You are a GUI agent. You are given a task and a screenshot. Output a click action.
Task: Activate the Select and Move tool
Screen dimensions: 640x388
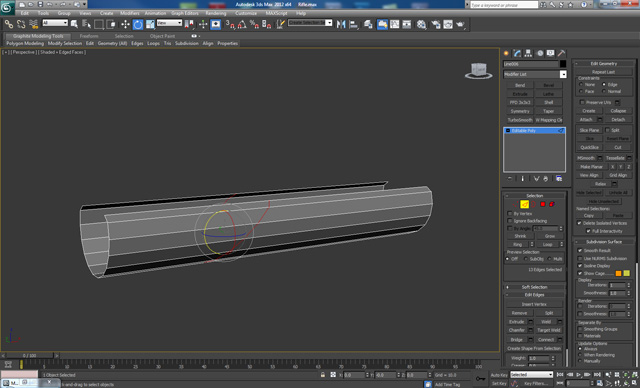tap(125, 24)
